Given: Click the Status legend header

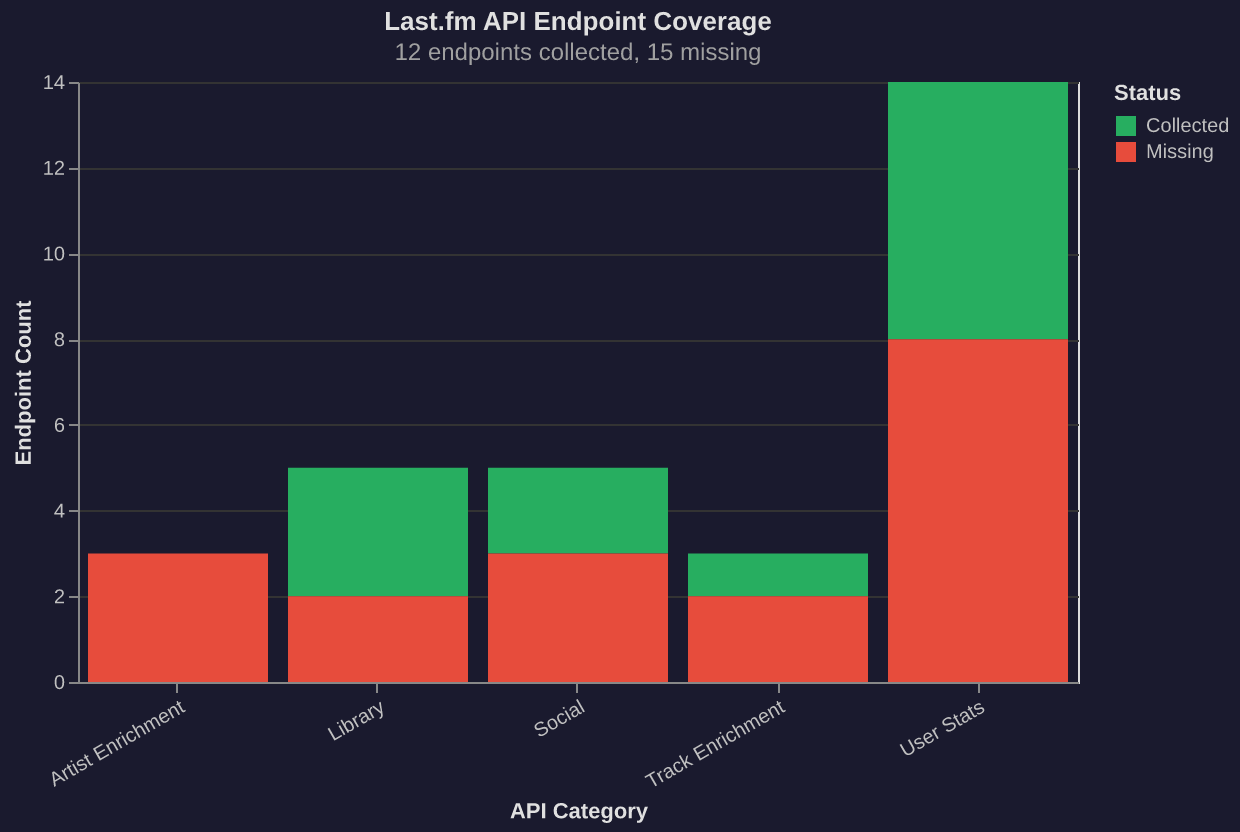Looking at the screenshot, I should point(1146,92).
